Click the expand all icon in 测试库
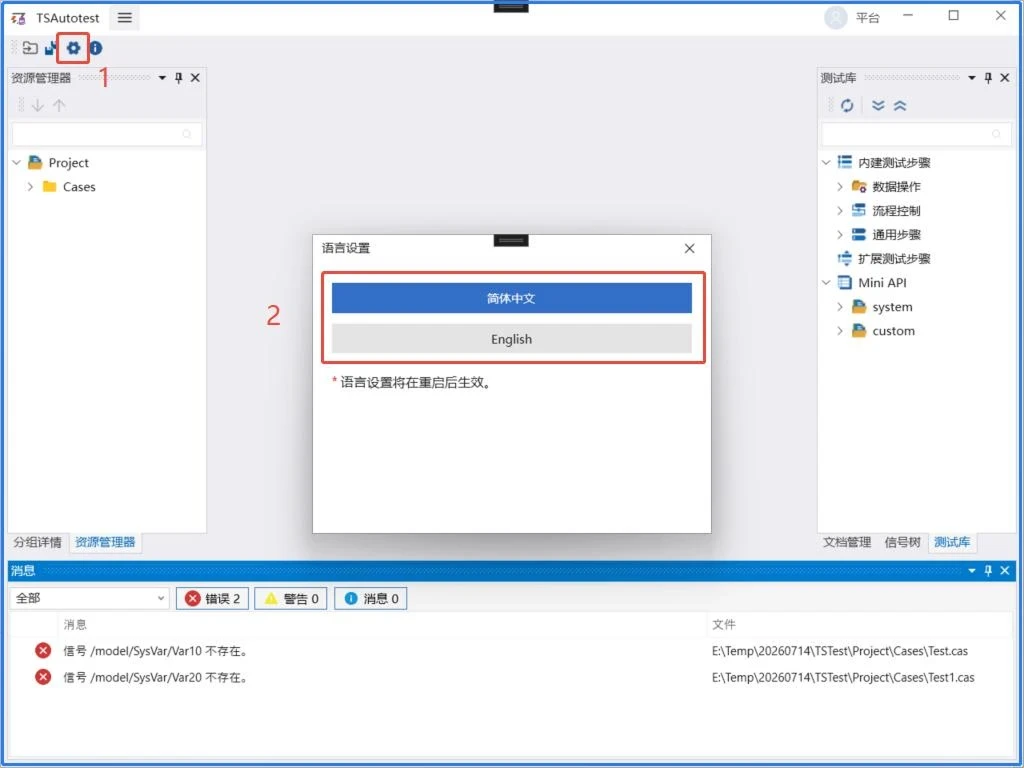 coord(878,105)
